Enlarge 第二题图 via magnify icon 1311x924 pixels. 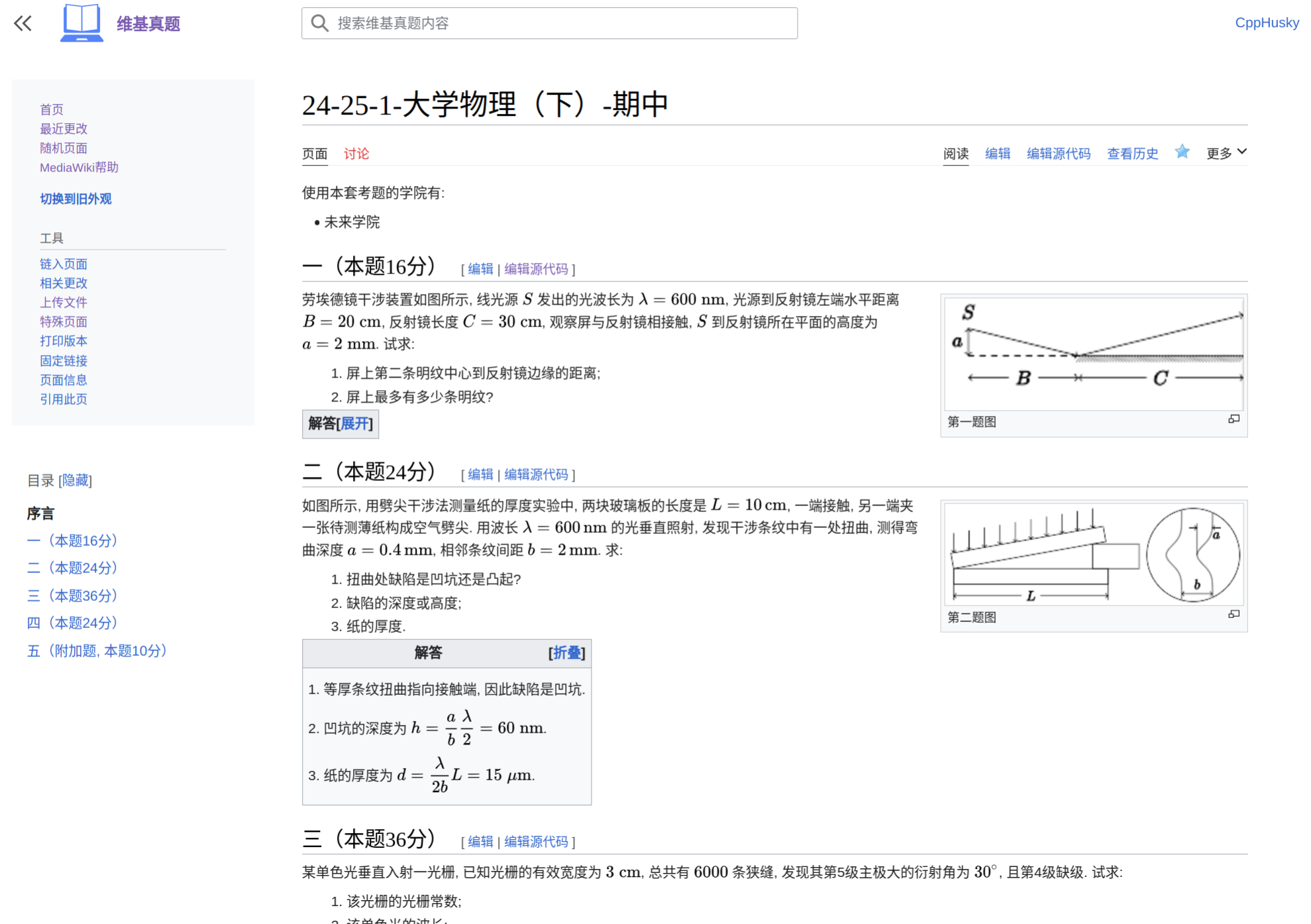1233,615
